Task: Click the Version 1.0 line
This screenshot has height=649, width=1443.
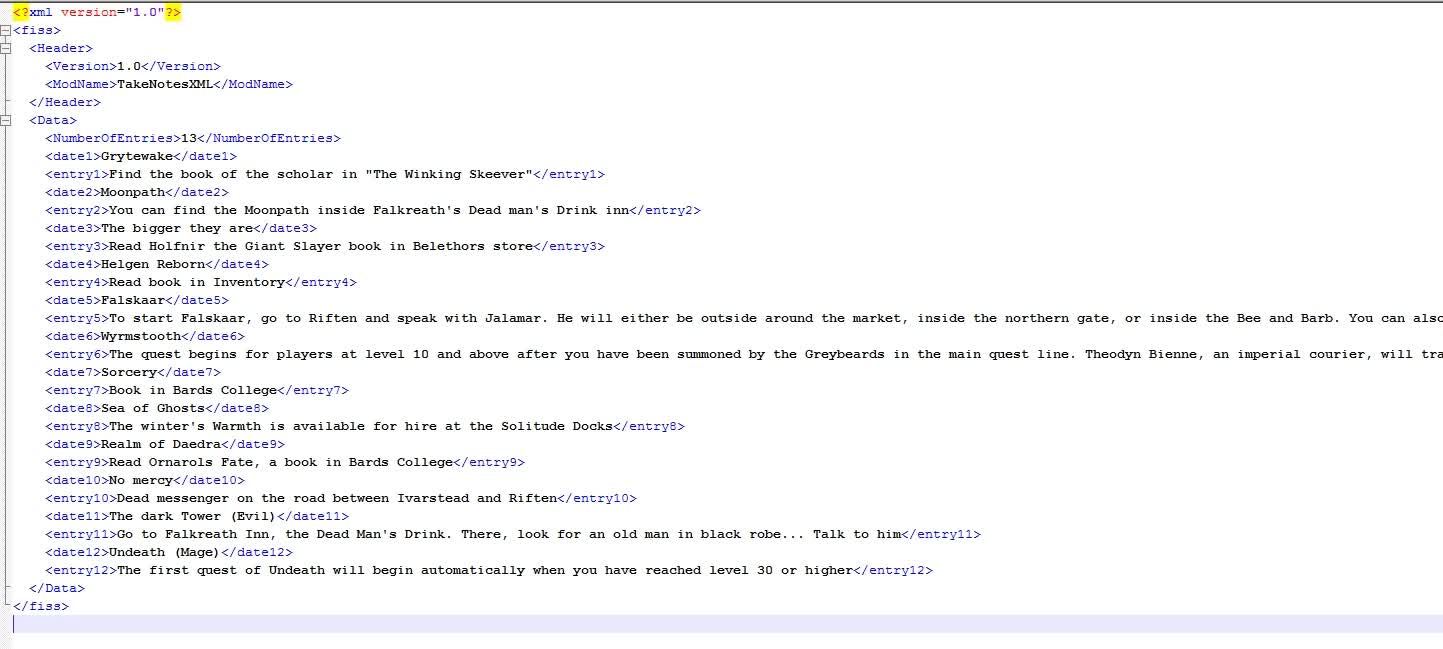Action: click(133, 66)
